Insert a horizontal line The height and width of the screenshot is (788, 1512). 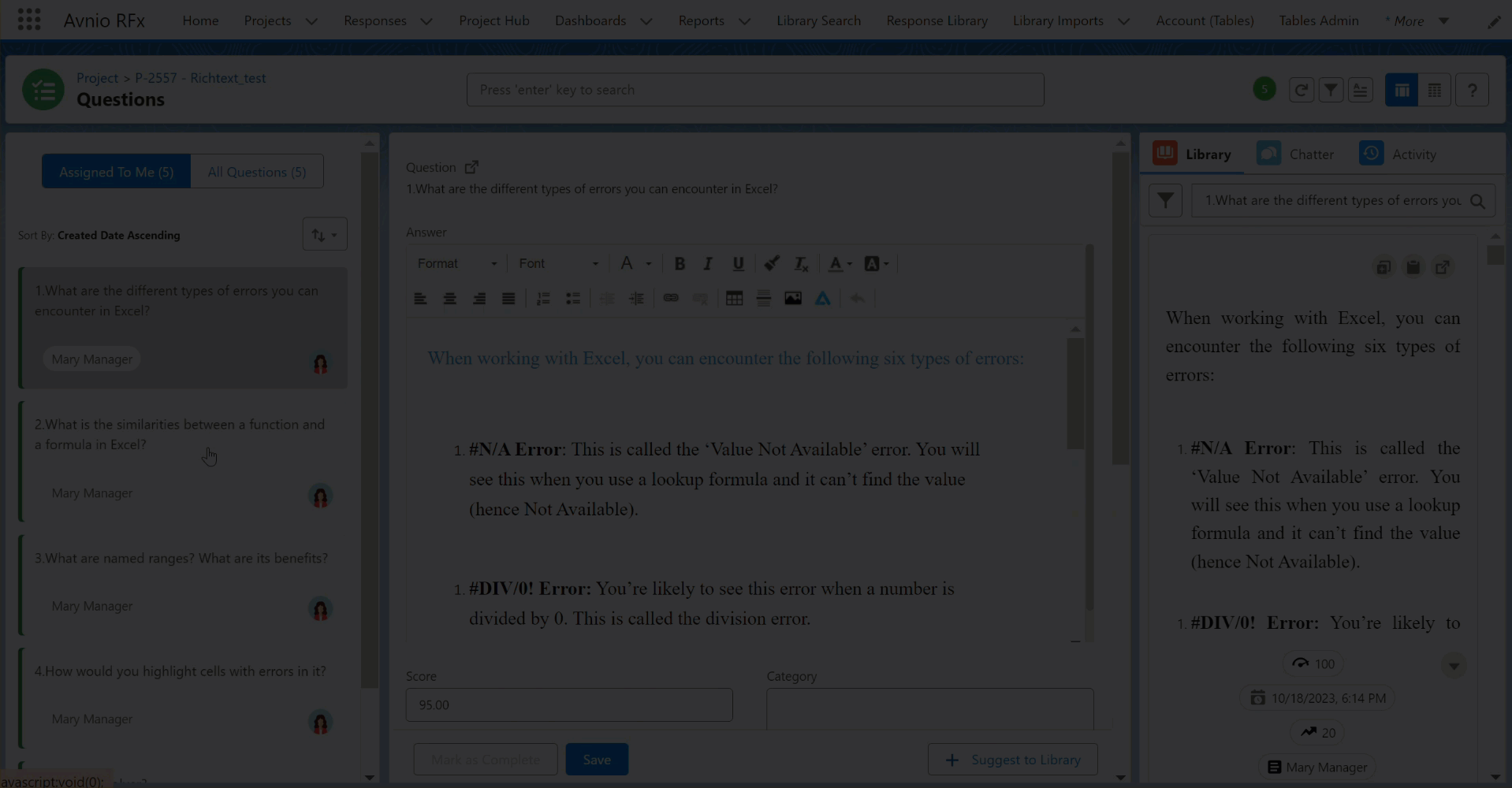(x=763, y=299)
